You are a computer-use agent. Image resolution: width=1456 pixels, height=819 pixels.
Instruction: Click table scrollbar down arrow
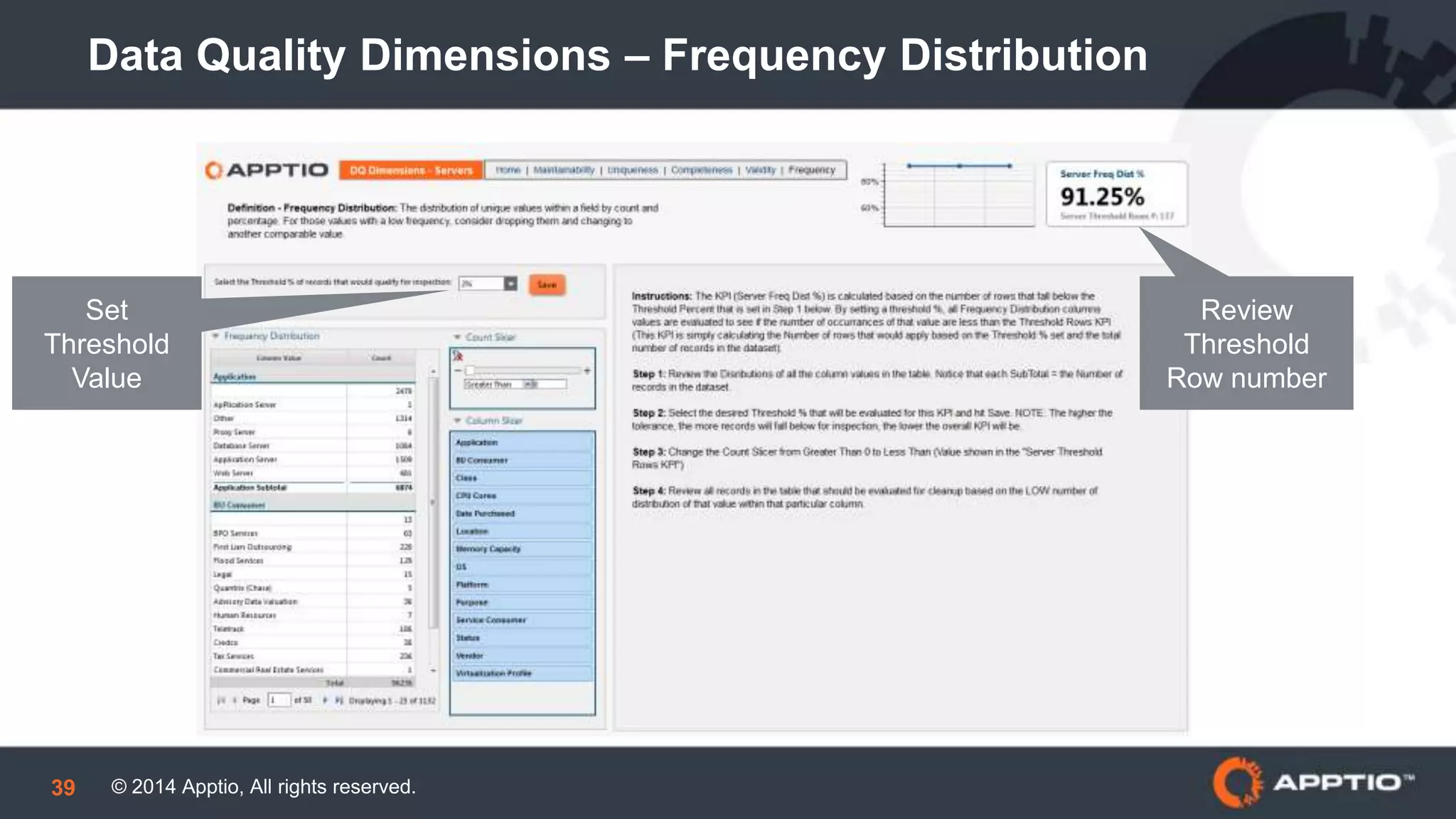[433, 670]
